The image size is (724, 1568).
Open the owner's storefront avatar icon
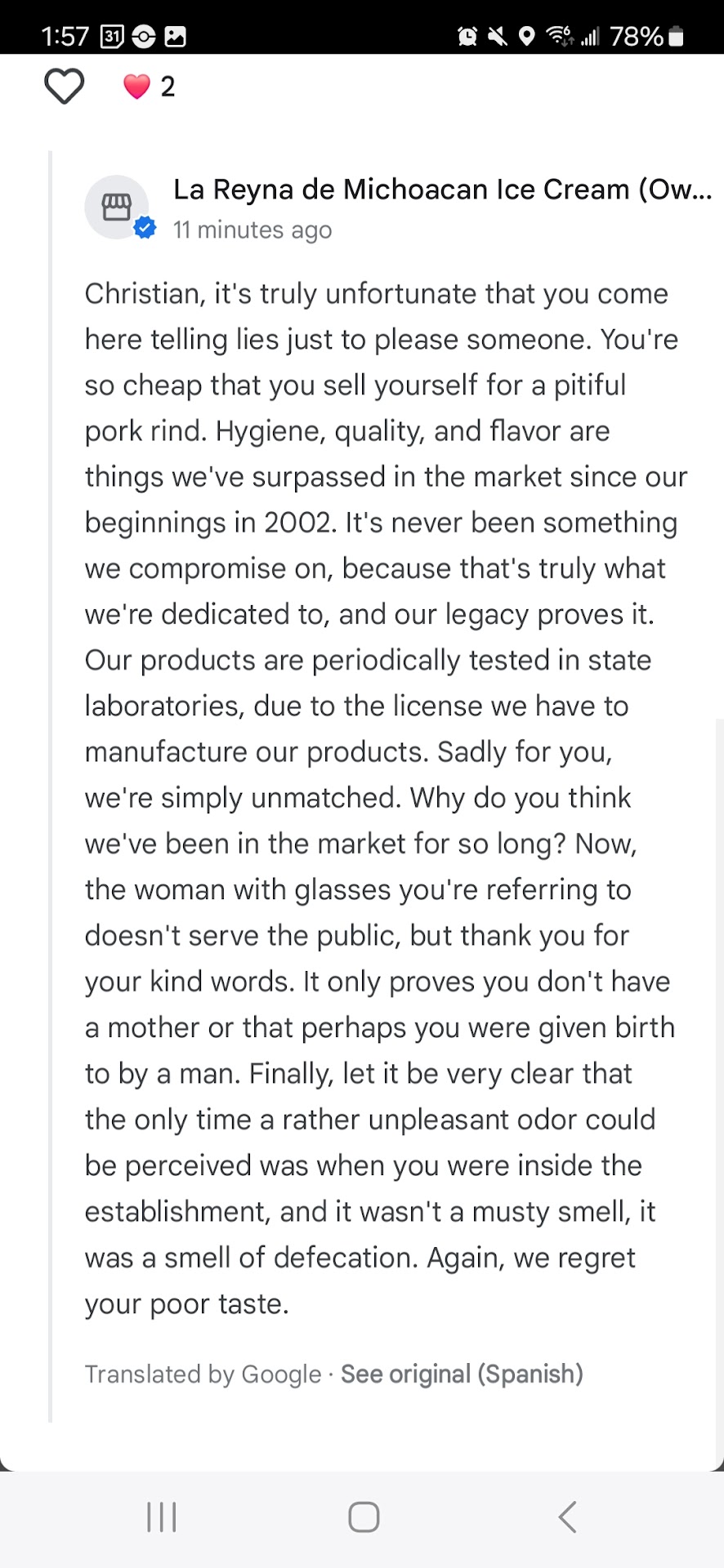point(117,207)
